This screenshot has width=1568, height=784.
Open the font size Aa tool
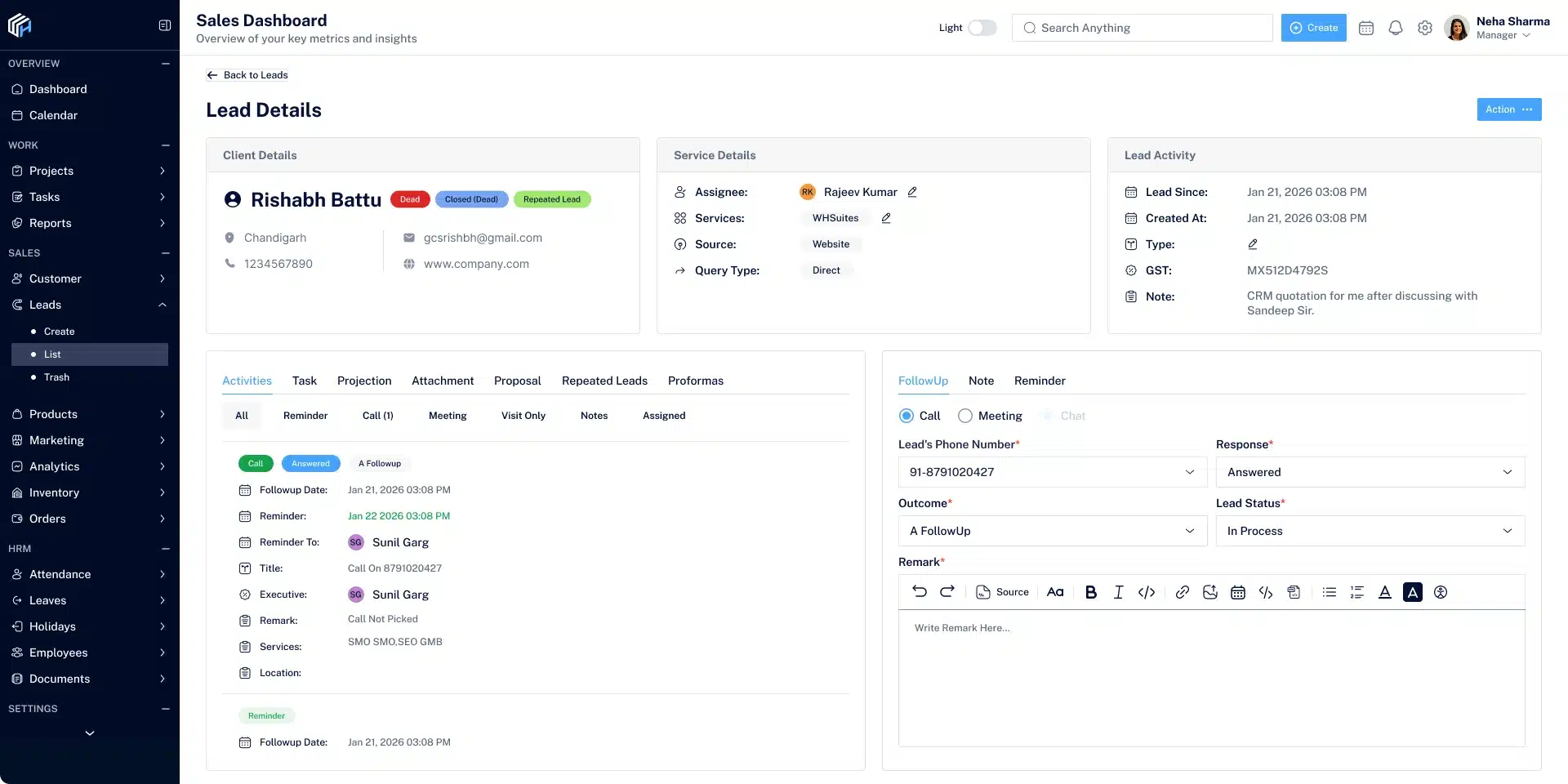(1055, 592)
